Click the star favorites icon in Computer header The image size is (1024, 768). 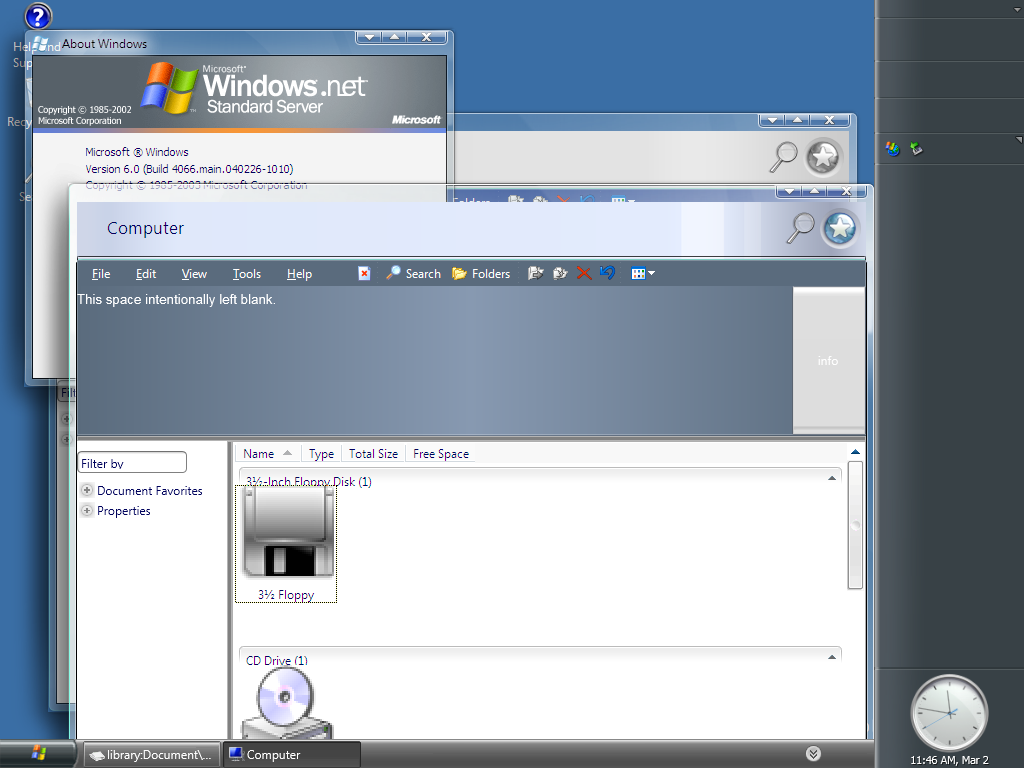840,229
